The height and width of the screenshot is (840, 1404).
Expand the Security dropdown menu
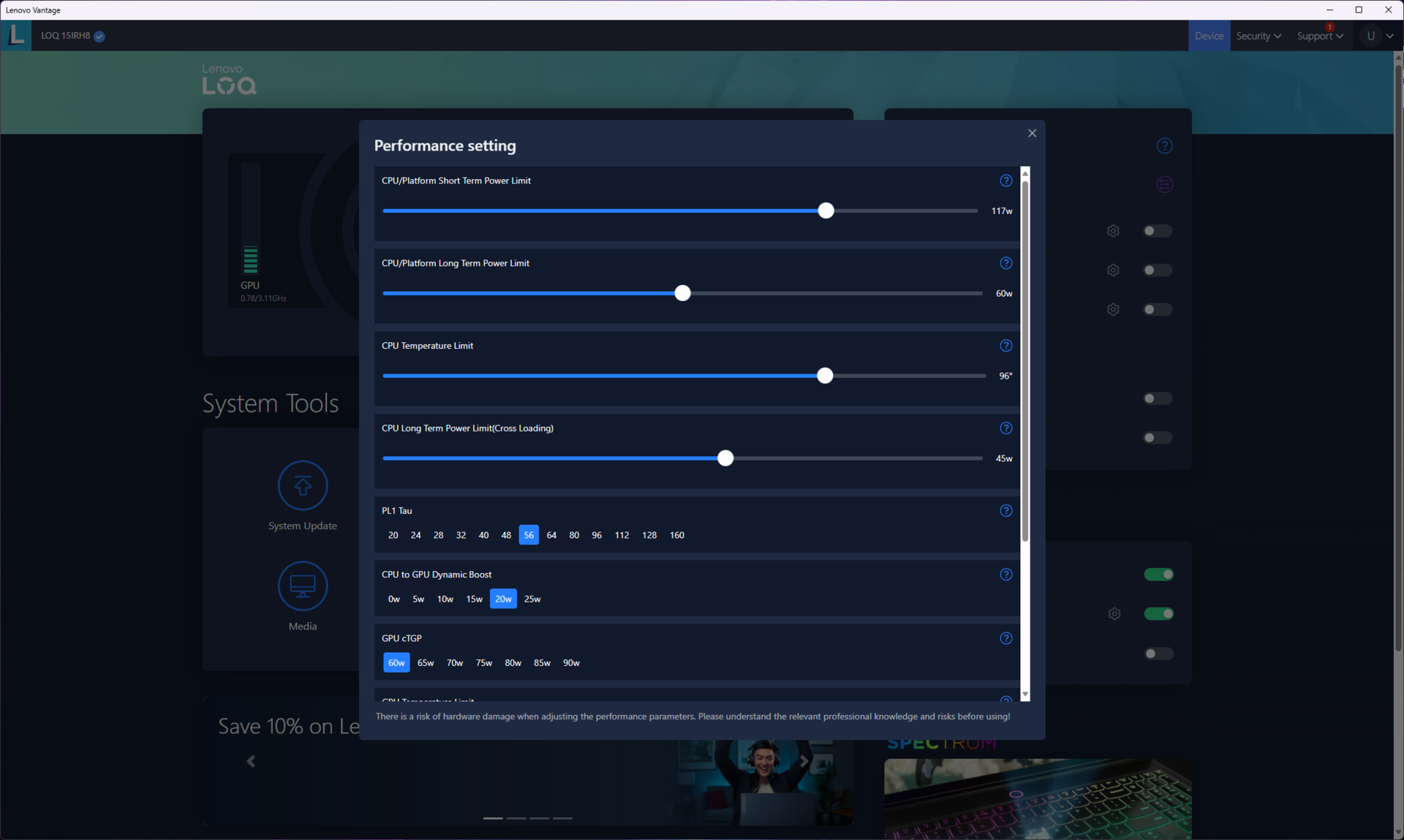click(1258, 36)
